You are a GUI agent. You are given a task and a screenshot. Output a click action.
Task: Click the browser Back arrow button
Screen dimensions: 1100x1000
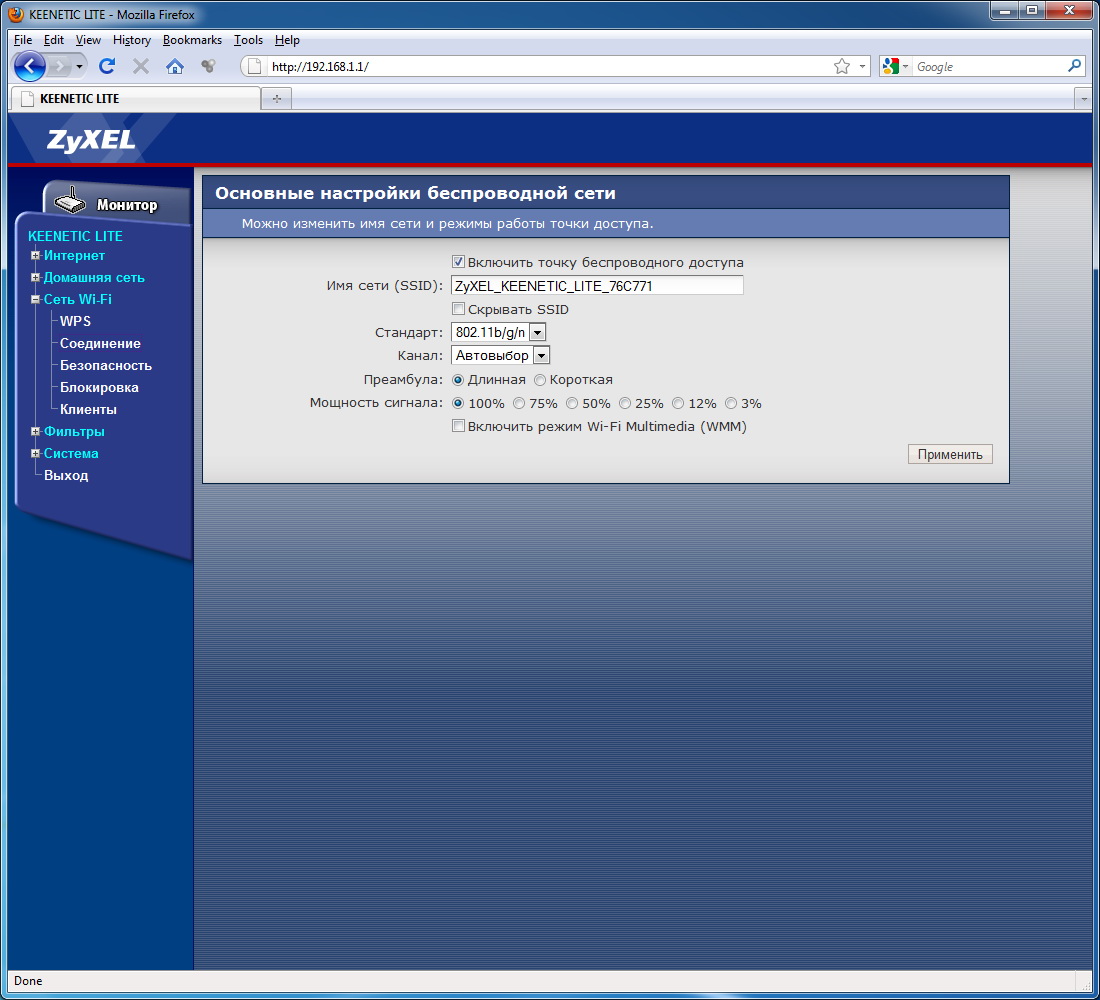(30, 67)
